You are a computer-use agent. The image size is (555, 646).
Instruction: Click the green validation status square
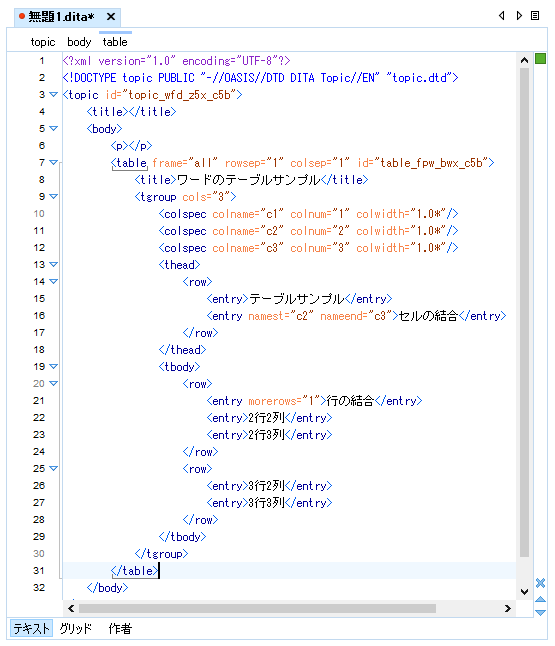pyautogui.click(x=540, y=59)
